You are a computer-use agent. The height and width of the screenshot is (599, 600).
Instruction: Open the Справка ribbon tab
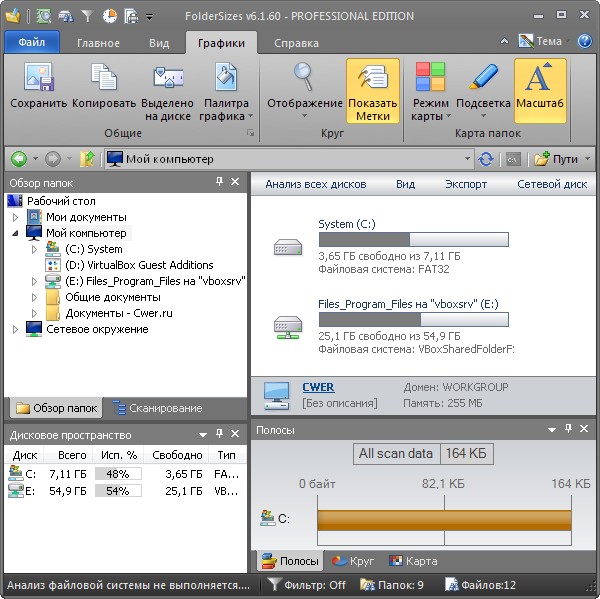click(296, 43)
